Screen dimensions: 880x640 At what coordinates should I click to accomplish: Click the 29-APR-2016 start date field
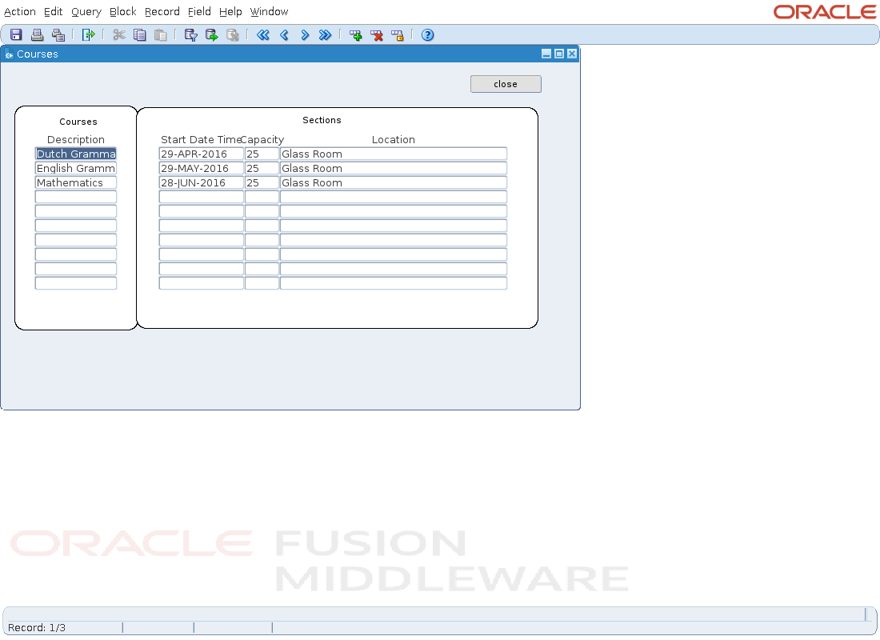coord(201,154)
